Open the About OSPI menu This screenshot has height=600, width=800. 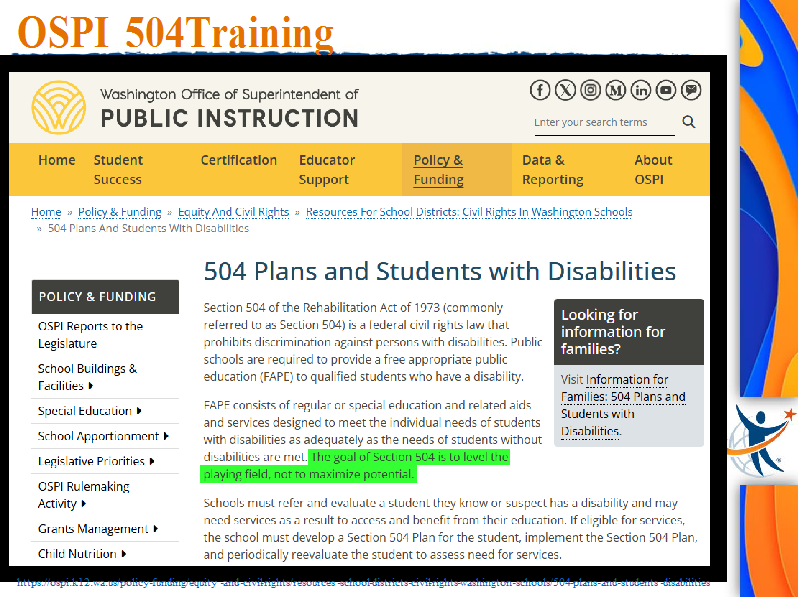[653, 170]
